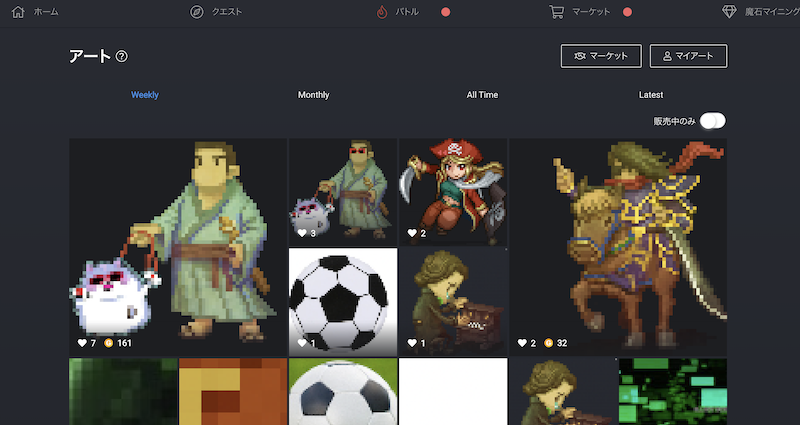Screen dimensions: 800x425
Task: Click the quest compass icon
Action: [x=196, y=12]
